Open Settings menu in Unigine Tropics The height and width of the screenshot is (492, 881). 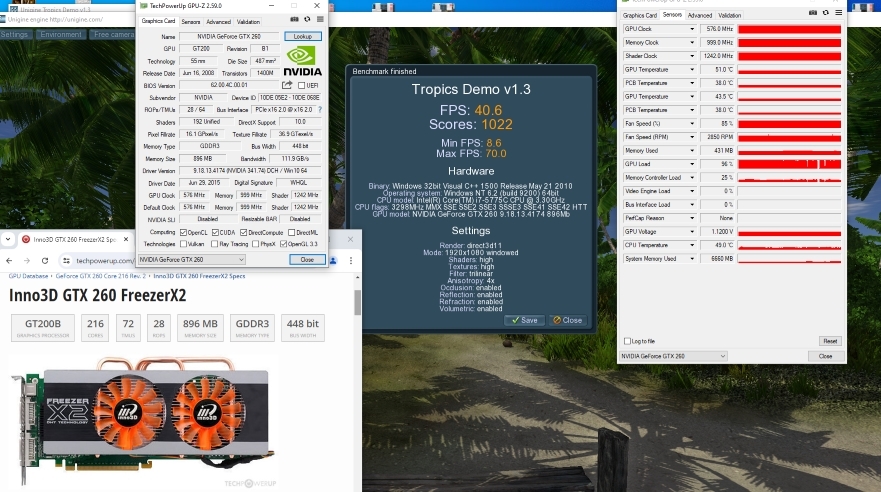[x=14, y=34]
